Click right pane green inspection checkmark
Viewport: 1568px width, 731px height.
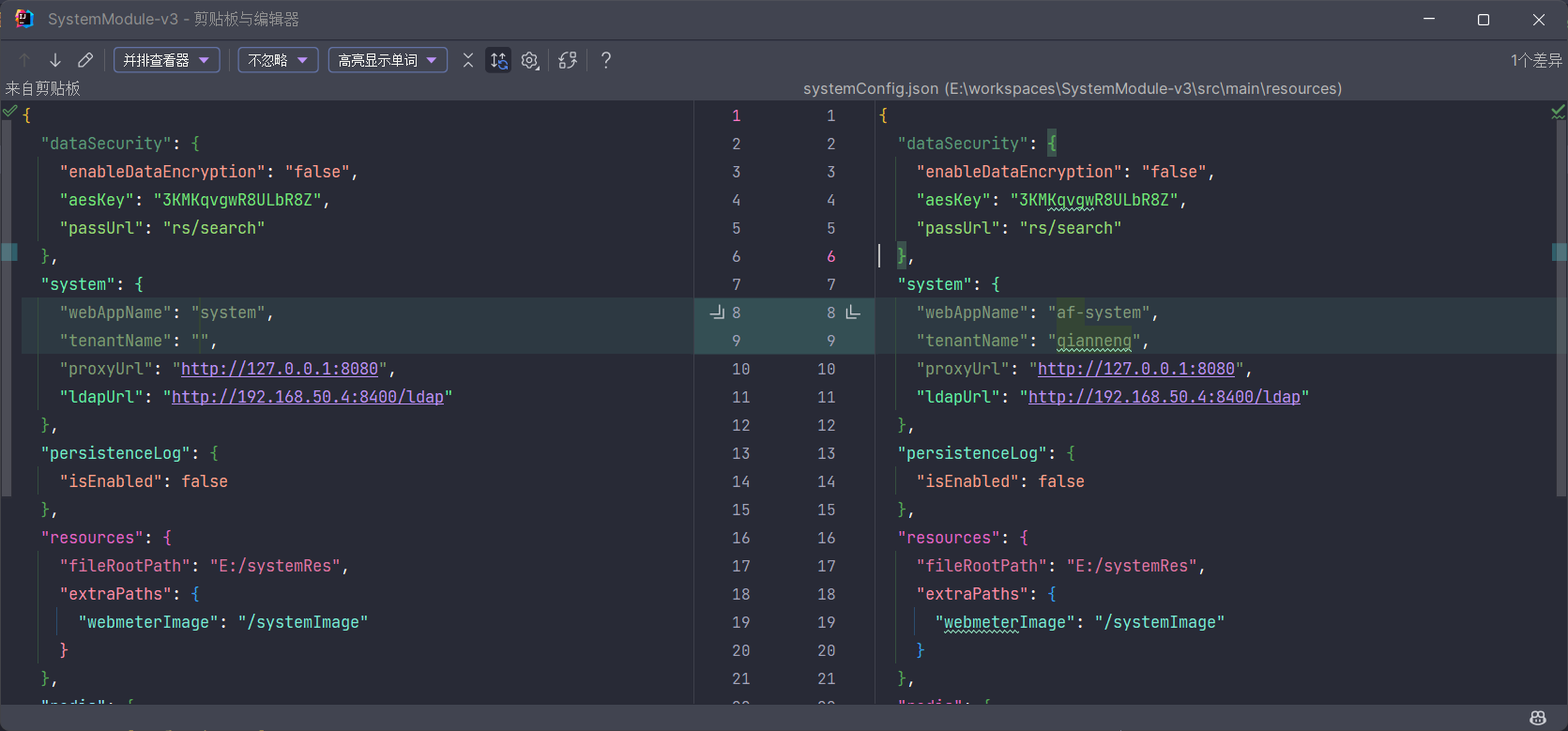coord(1558,112)
